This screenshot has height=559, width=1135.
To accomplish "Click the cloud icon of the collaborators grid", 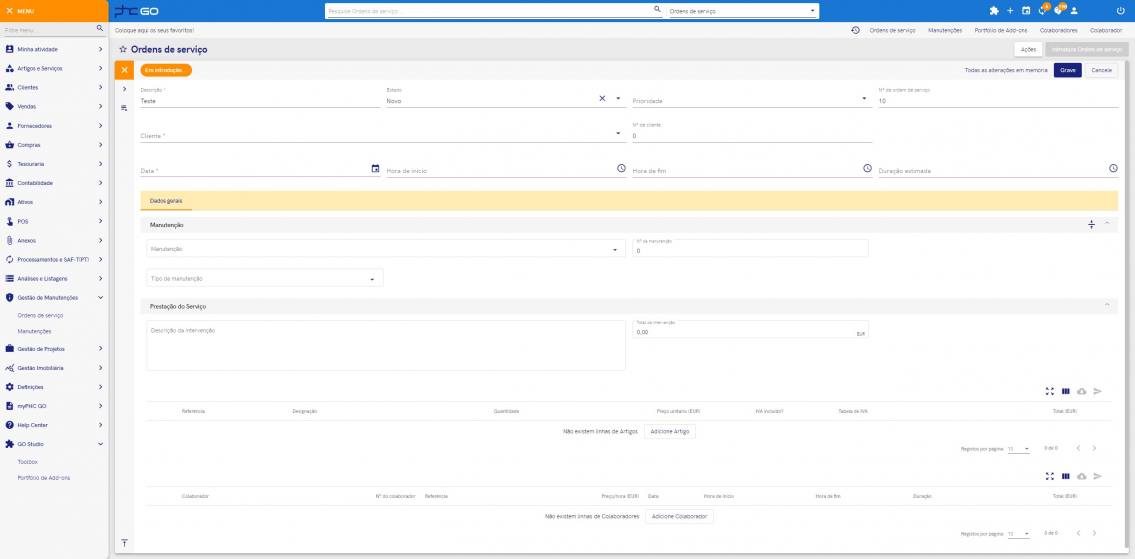I will click(1081, 476).
